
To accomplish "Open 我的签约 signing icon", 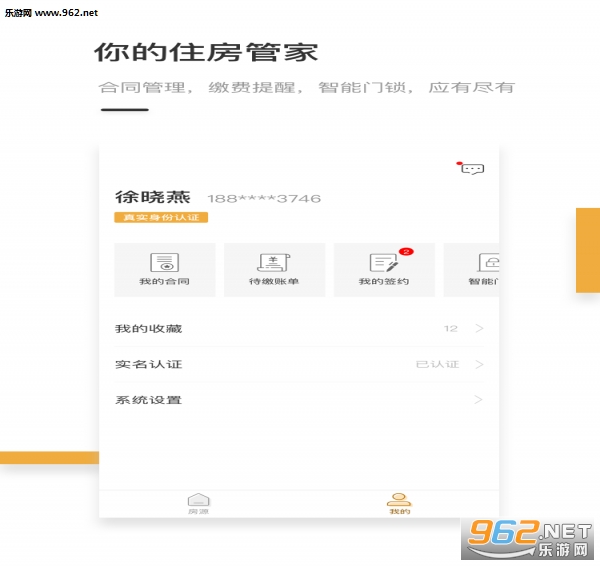I will pos(384,263).
